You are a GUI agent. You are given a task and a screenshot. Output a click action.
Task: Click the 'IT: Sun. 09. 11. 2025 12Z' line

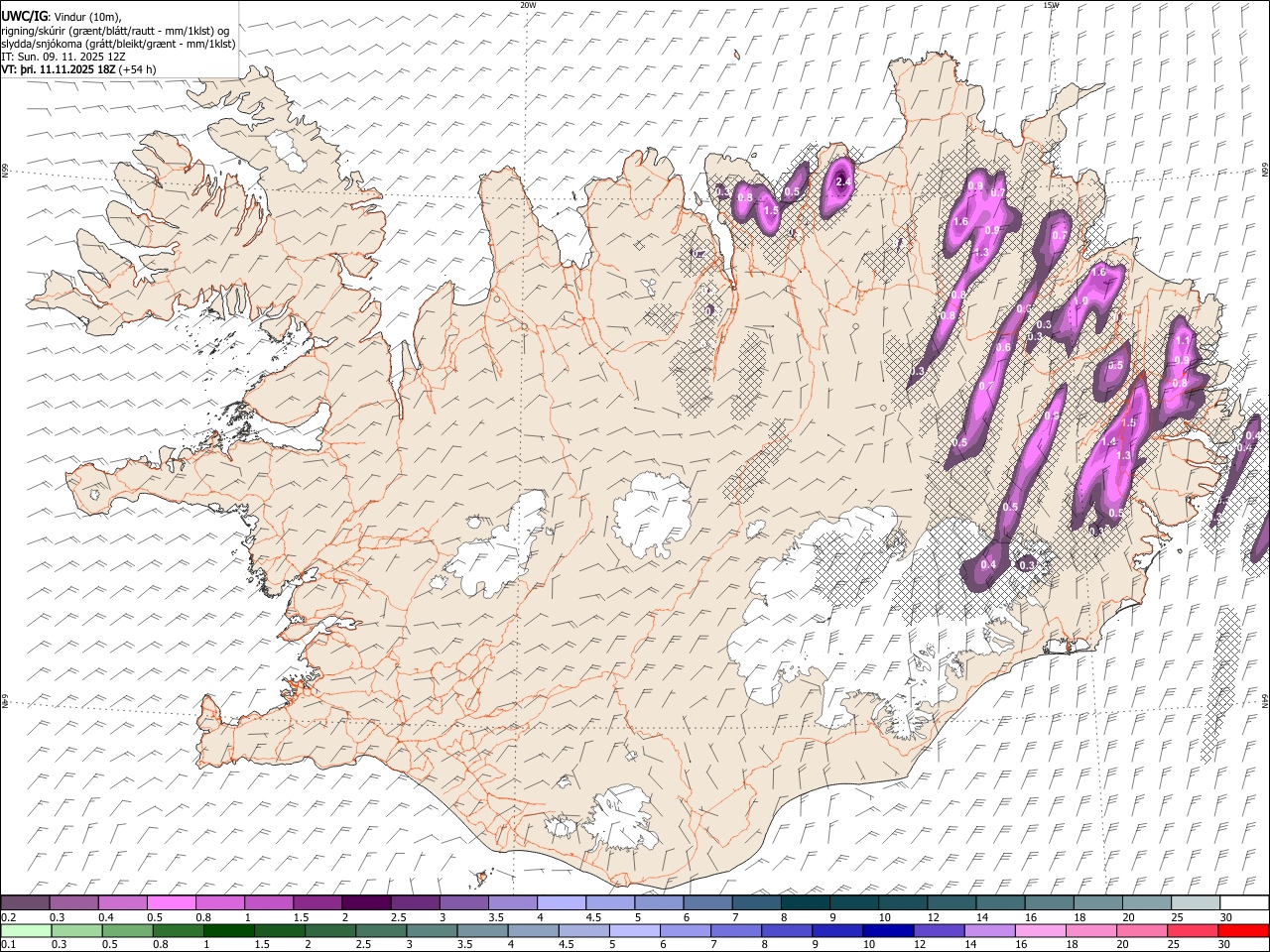(63, 57)
